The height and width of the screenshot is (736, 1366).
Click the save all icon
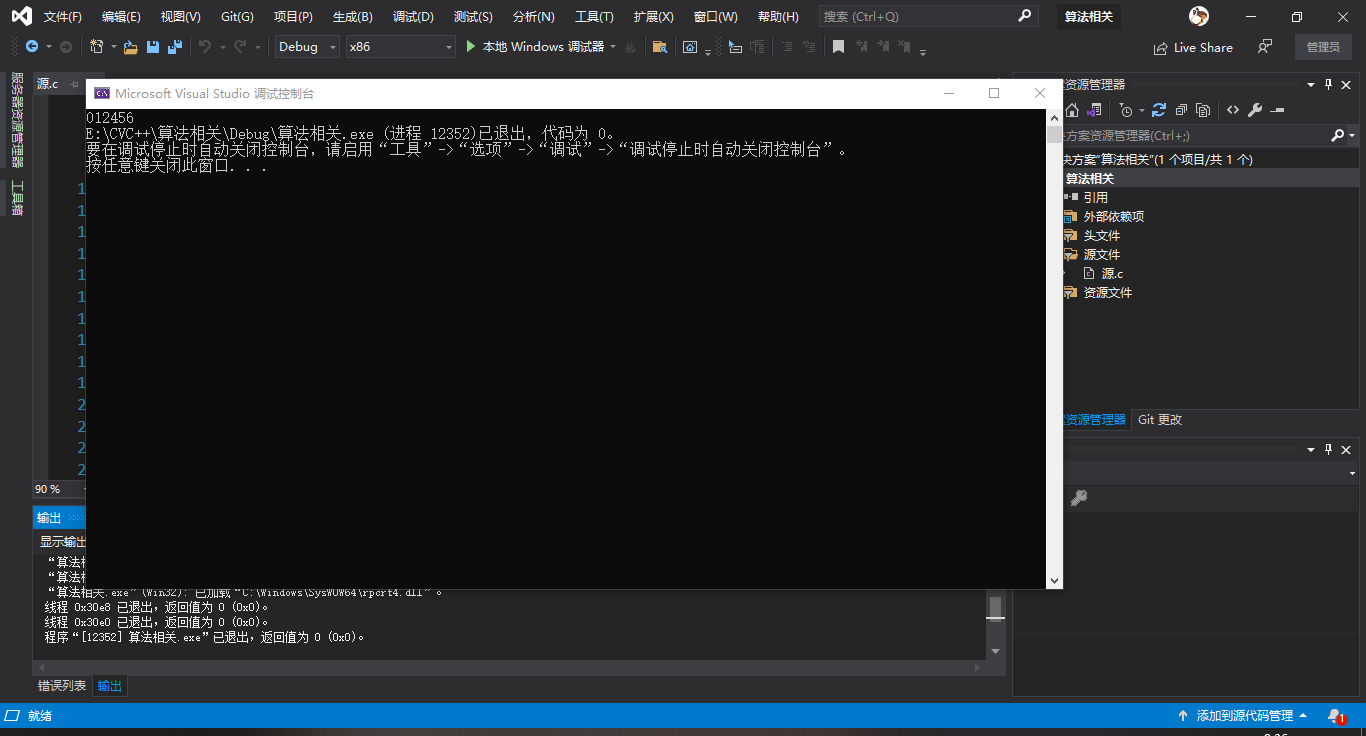click(x=175, y=47)
